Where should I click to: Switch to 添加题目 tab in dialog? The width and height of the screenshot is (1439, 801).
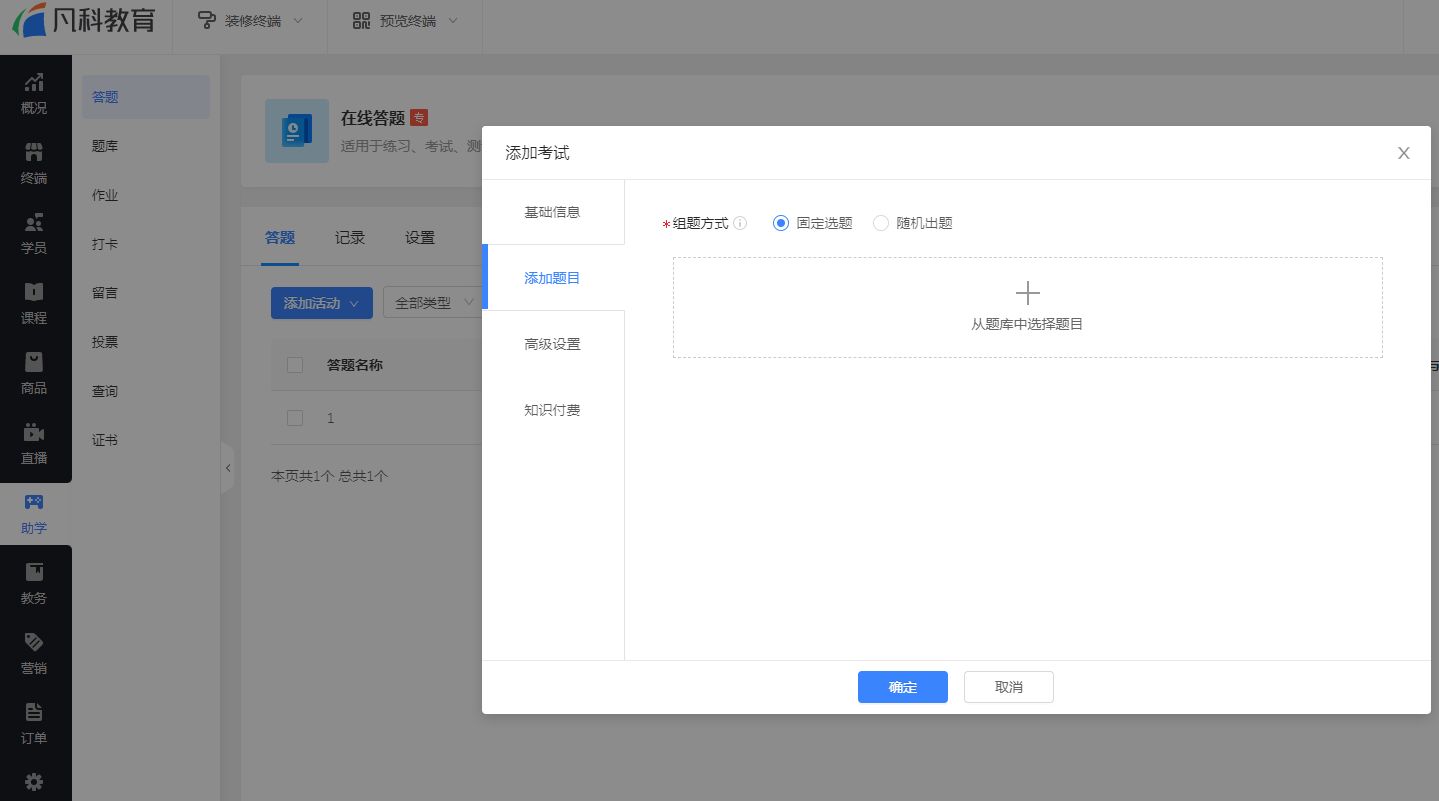(x=553, y=278)
